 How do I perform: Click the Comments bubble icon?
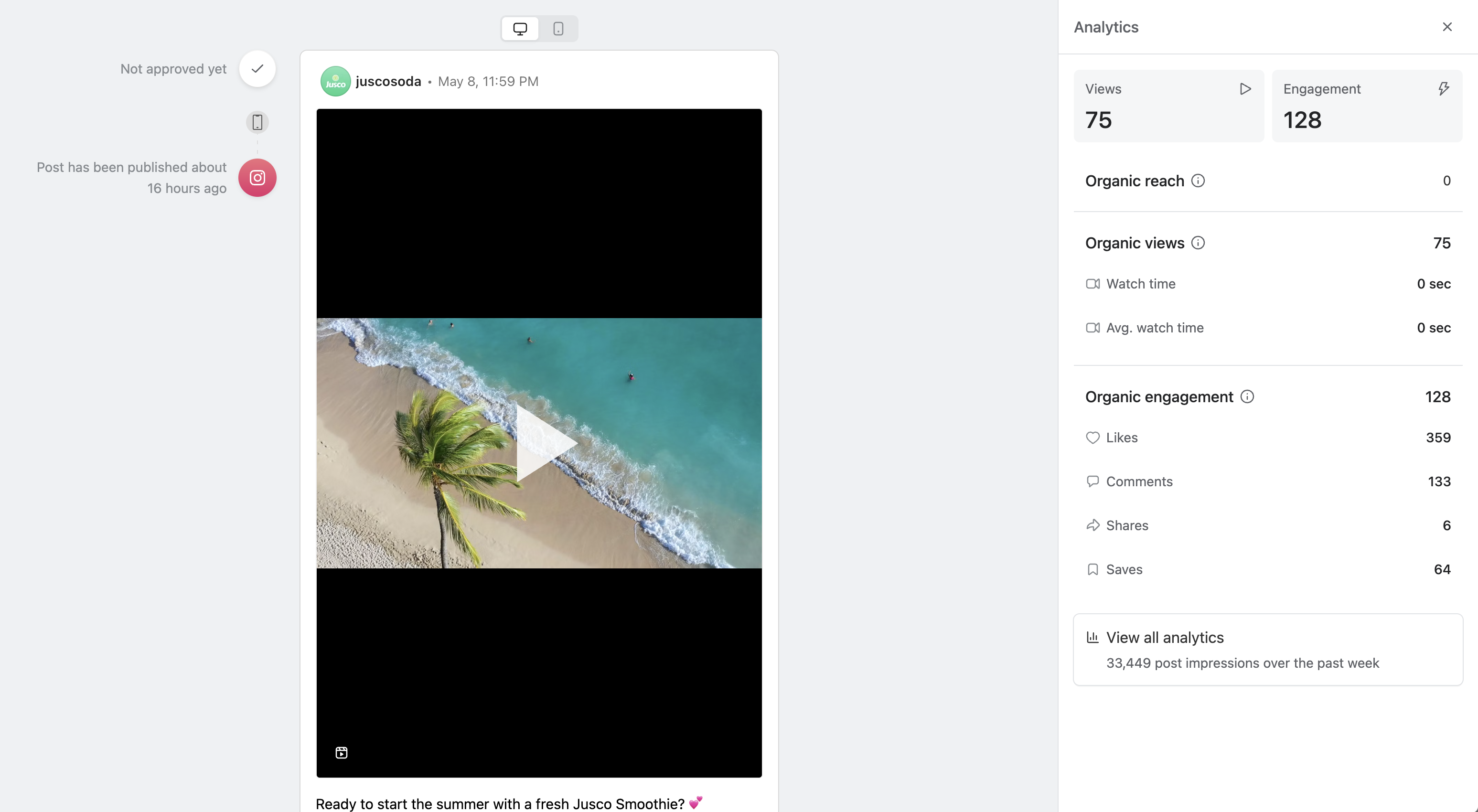click(1092, 481)
